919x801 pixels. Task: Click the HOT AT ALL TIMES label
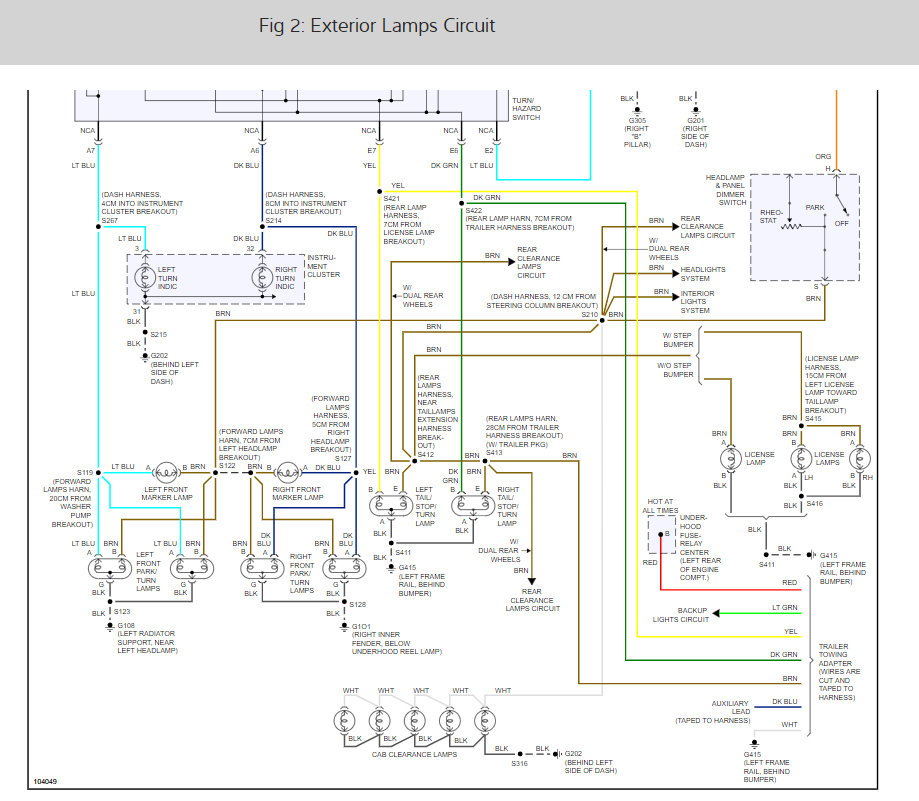click(x=660, y=506)
